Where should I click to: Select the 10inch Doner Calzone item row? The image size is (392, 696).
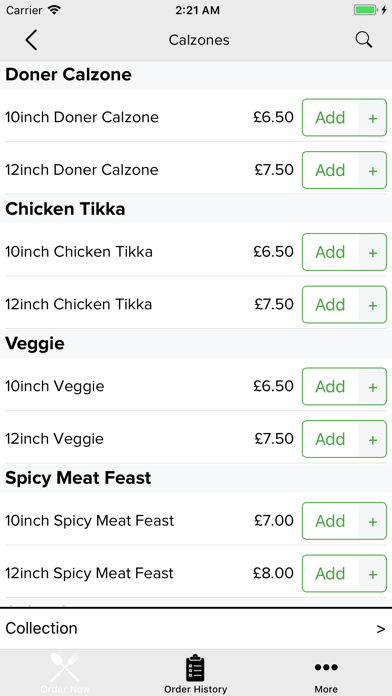(x=196, y=116)
